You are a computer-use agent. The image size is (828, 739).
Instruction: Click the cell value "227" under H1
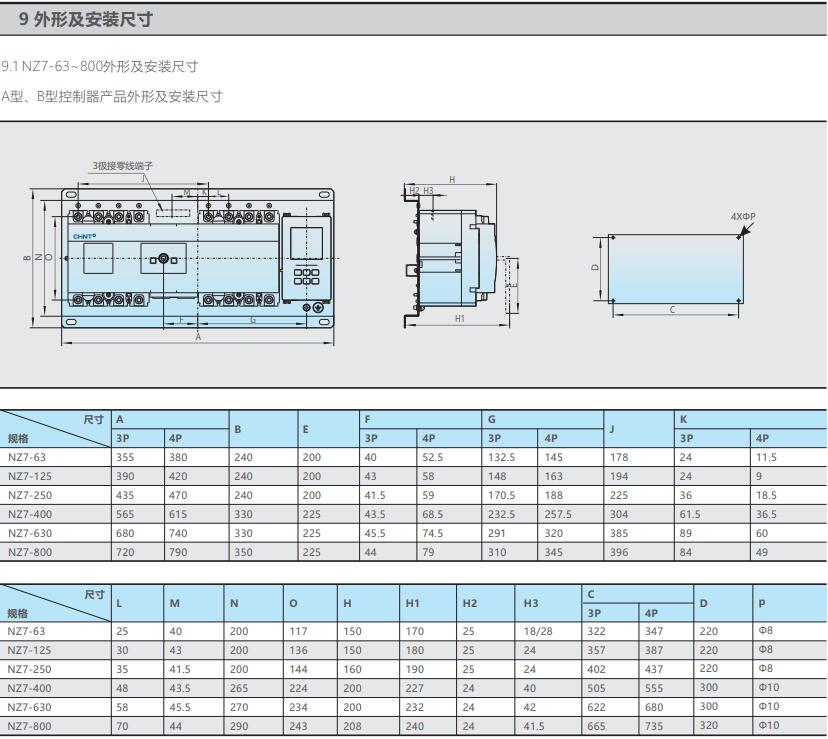(415, 689)
